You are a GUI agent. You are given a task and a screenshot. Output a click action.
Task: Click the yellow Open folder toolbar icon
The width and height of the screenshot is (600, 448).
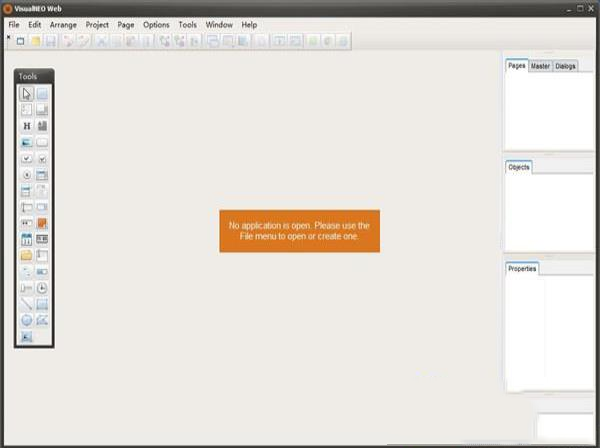coord(35,41)
